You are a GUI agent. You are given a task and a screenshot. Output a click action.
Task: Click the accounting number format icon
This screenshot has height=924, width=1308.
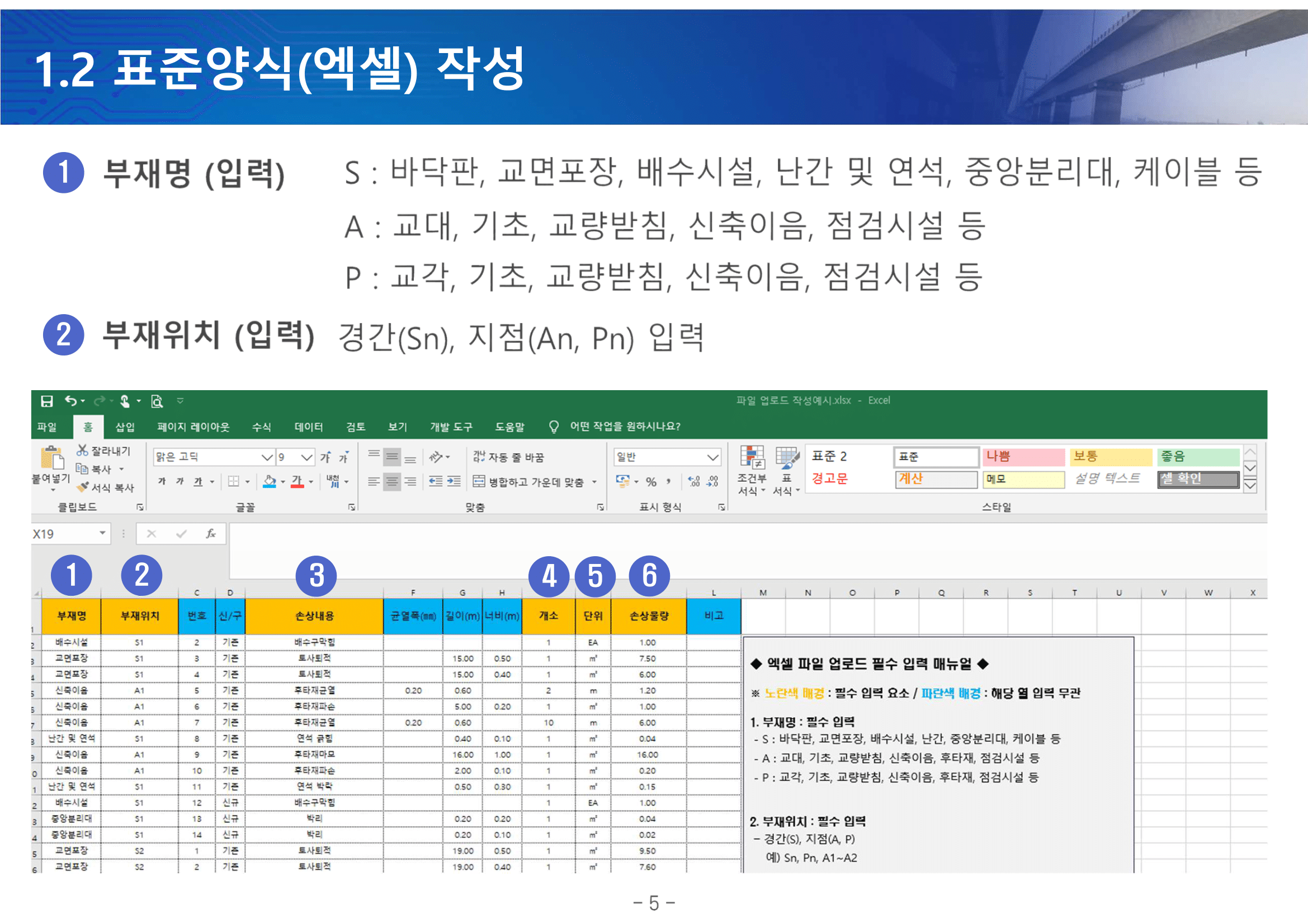coord(622,482)
